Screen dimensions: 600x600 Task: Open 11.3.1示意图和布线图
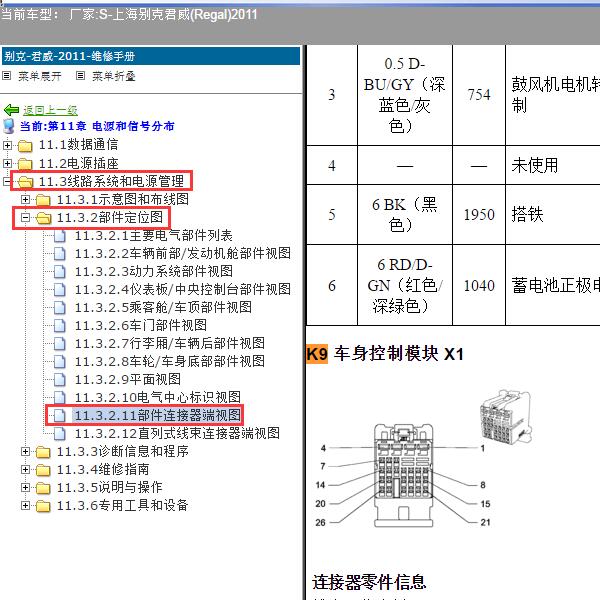coord(122,199)
